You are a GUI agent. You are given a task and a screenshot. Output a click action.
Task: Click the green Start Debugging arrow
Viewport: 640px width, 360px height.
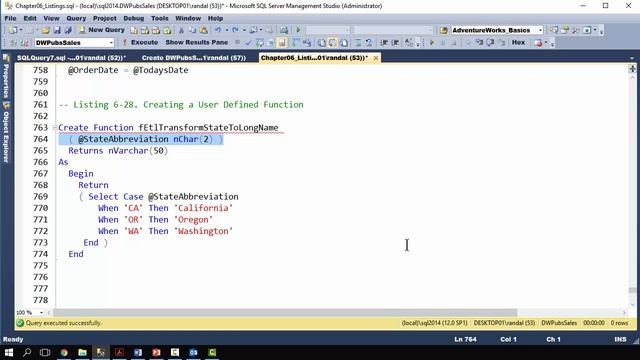coord(298,30)
